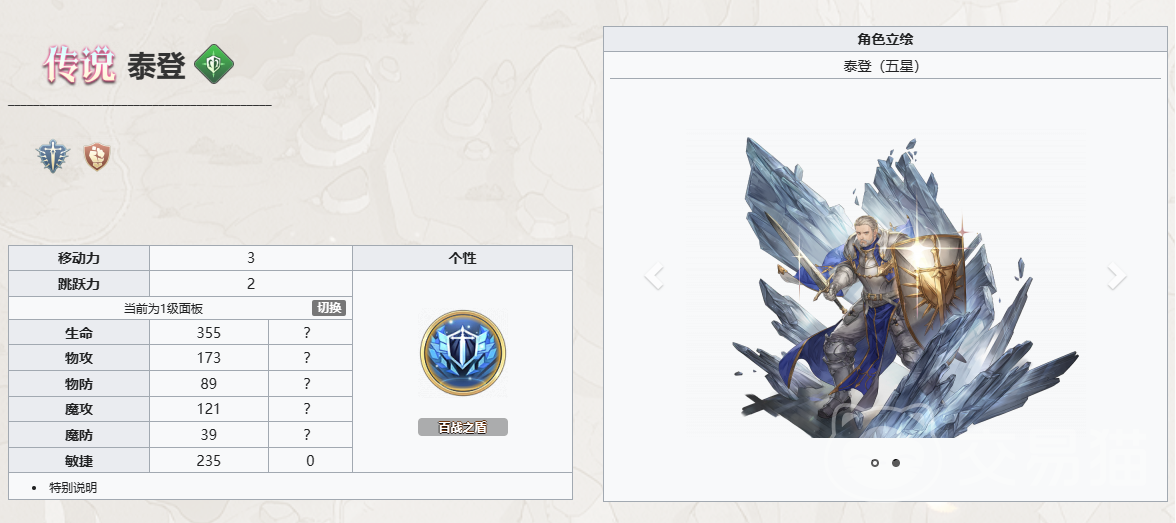The image size is (1176, 523).
Task: Click the 个性 column header
Action: pyautogui.click(x=463, y=258)
